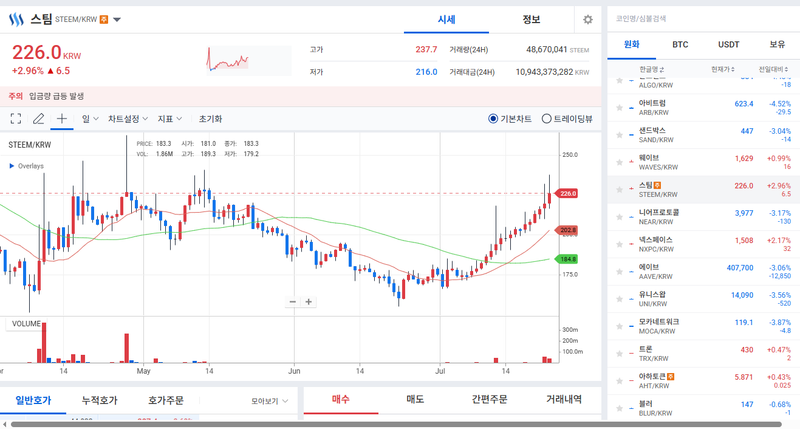Screen dimensions: 800x429
Task: Click caution badge on 아하토큰 row
Action: point(671,376)
